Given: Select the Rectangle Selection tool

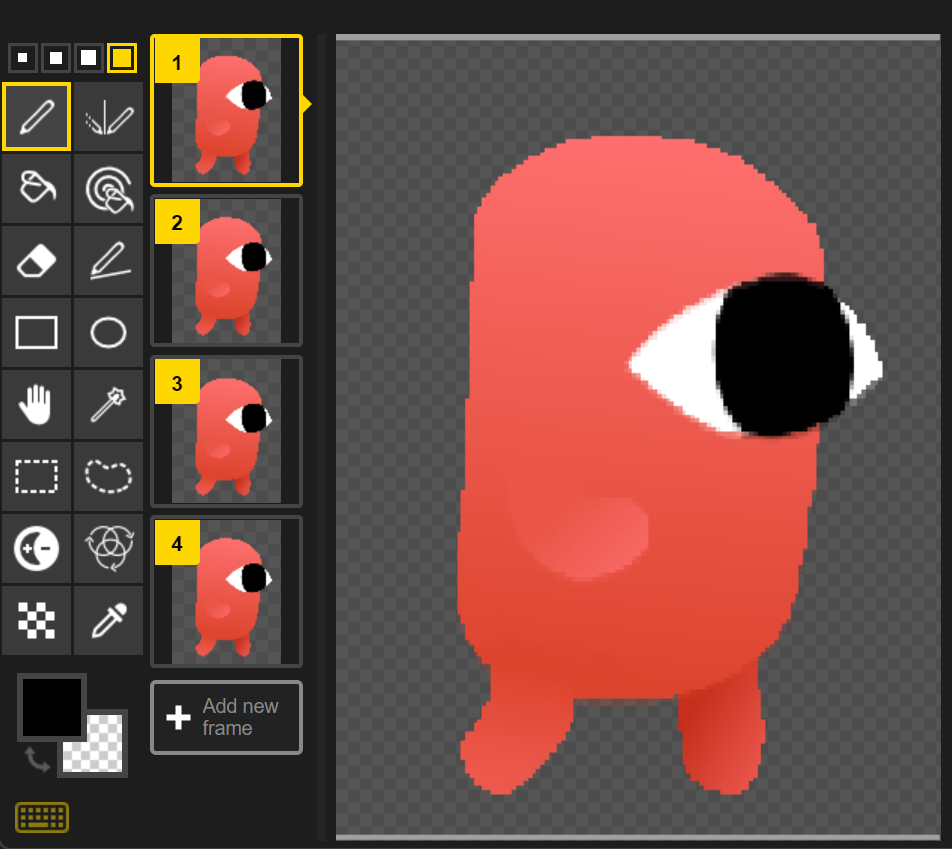Looking at the screenshot, I should coord(36,477).
